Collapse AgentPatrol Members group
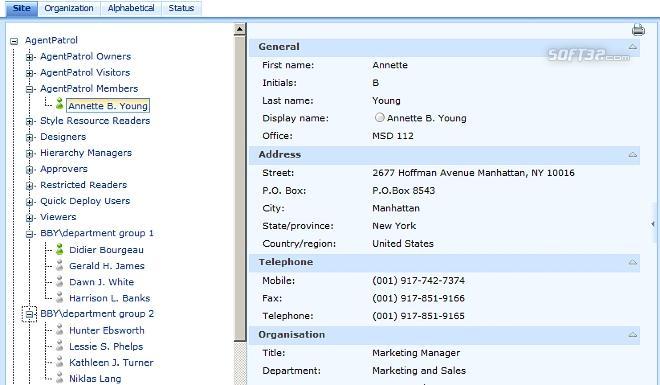The width and height of the screenshot is (660, 385). click(x=29, y=89)
